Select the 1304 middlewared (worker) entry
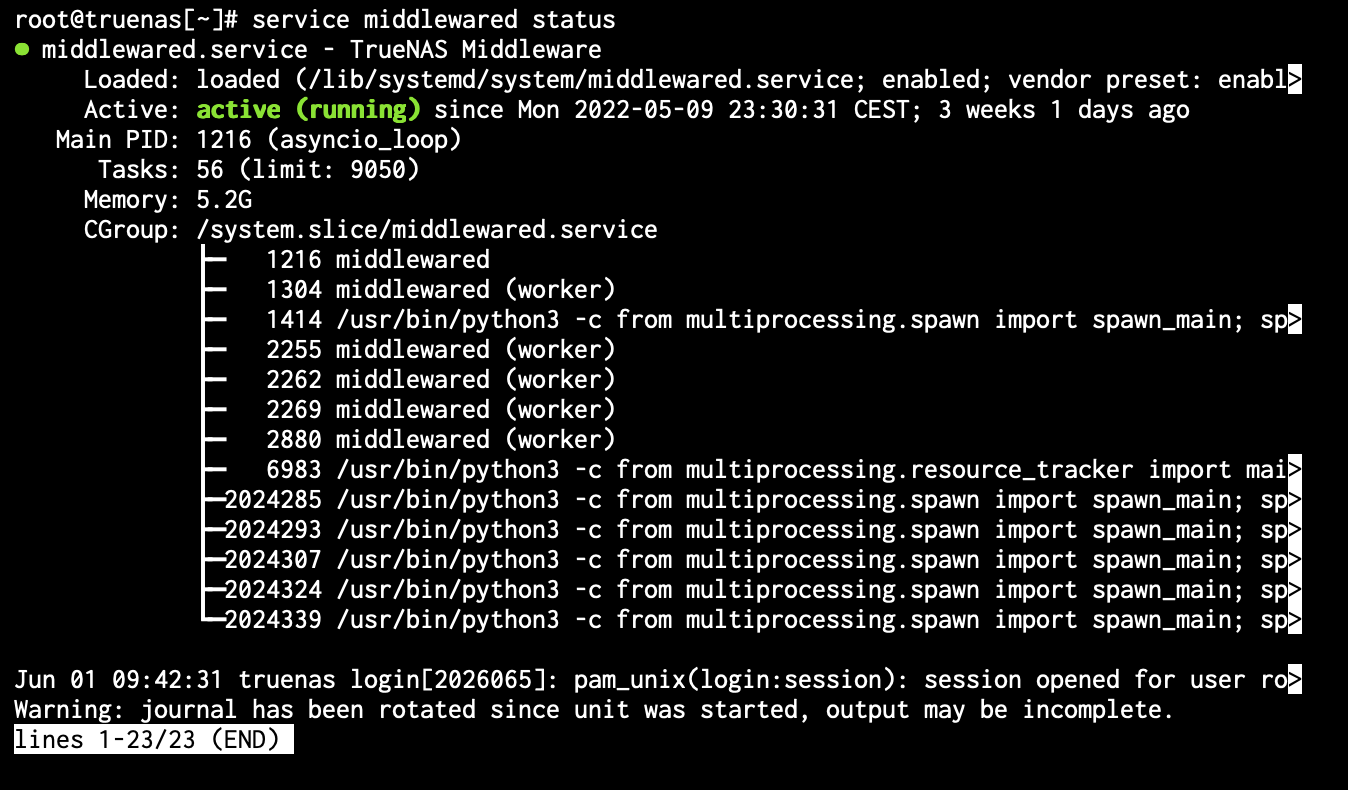 coord(441,290)
